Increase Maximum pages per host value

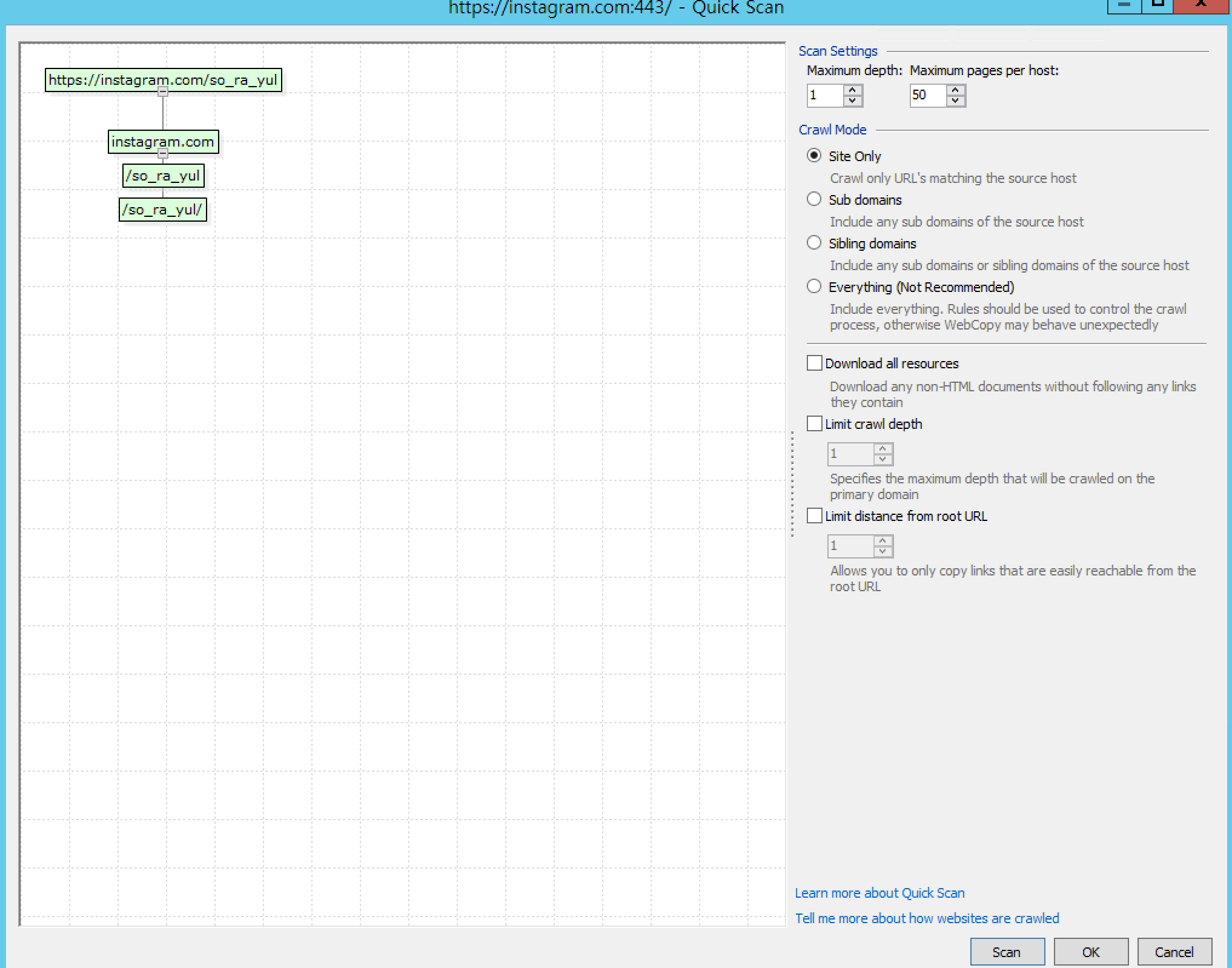click(x=955, y=90)
